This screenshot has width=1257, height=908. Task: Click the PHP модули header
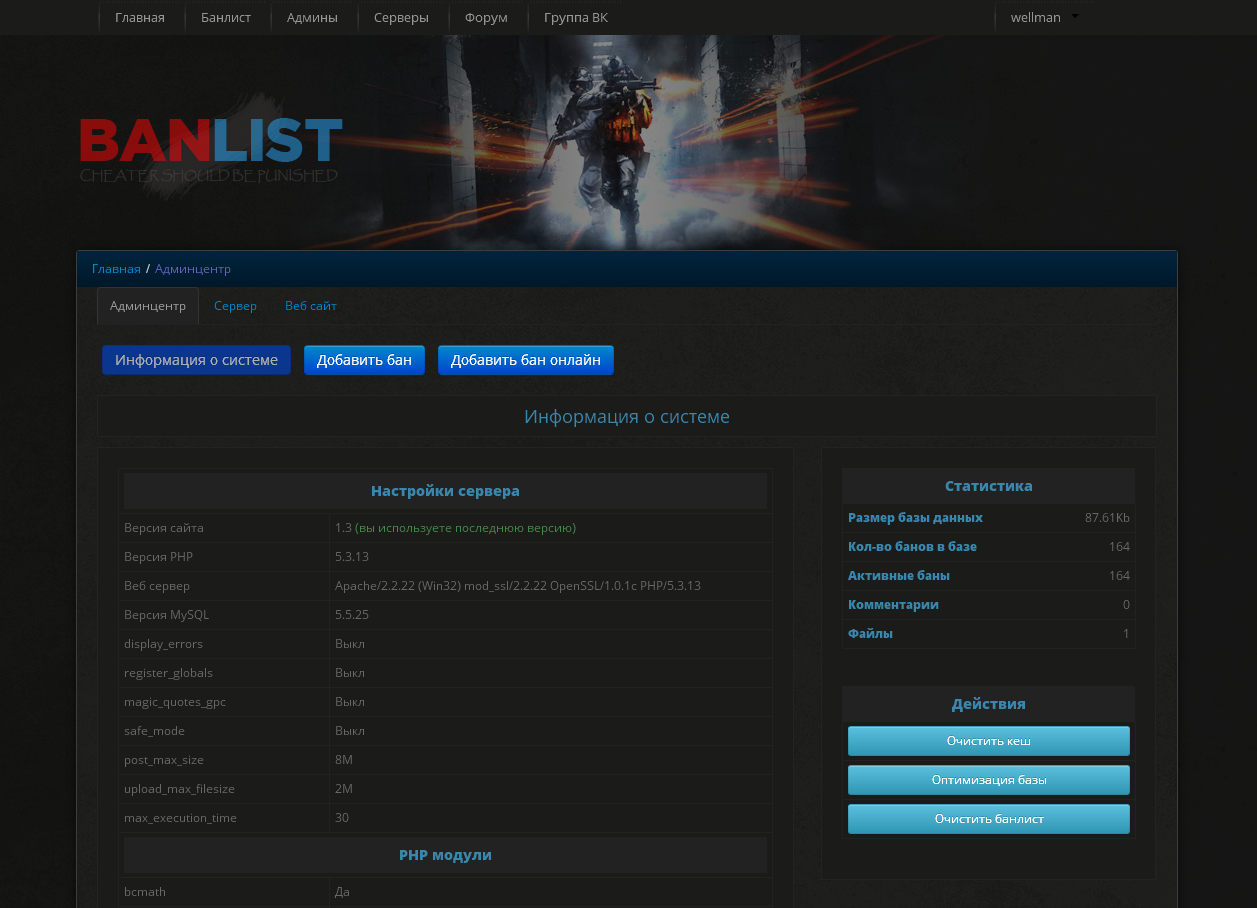pyautogui.click(x=445, y=855)
